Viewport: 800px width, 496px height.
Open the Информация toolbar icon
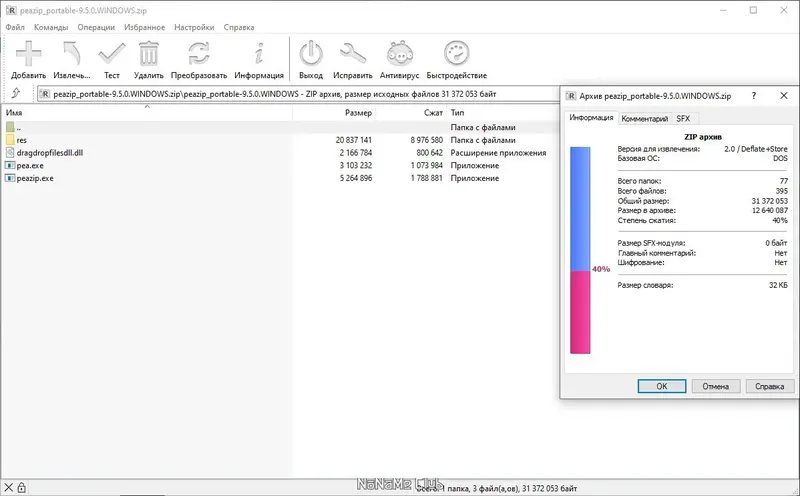(259, 54)
